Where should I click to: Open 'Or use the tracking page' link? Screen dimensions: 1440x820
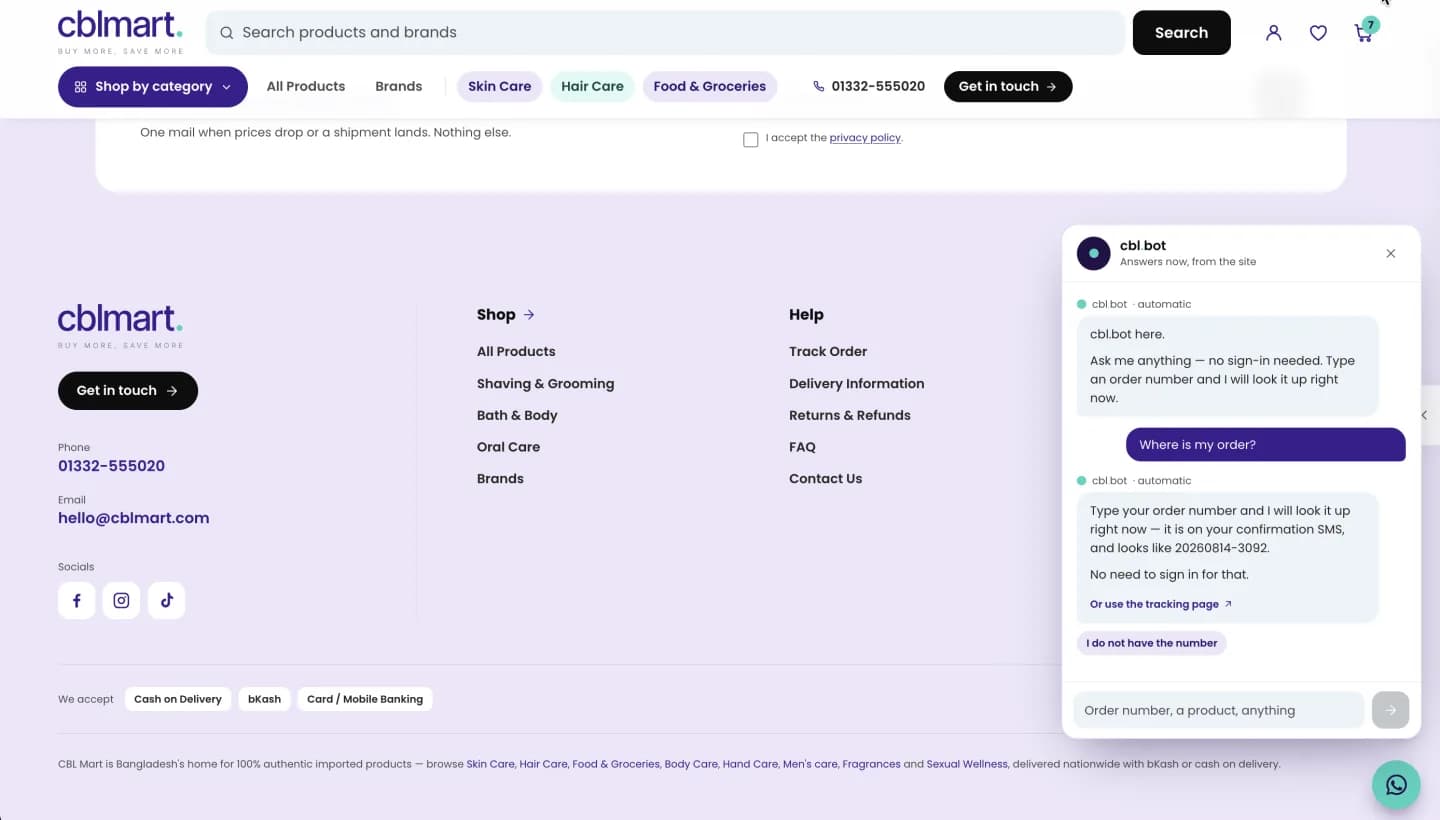[1161, 604]
